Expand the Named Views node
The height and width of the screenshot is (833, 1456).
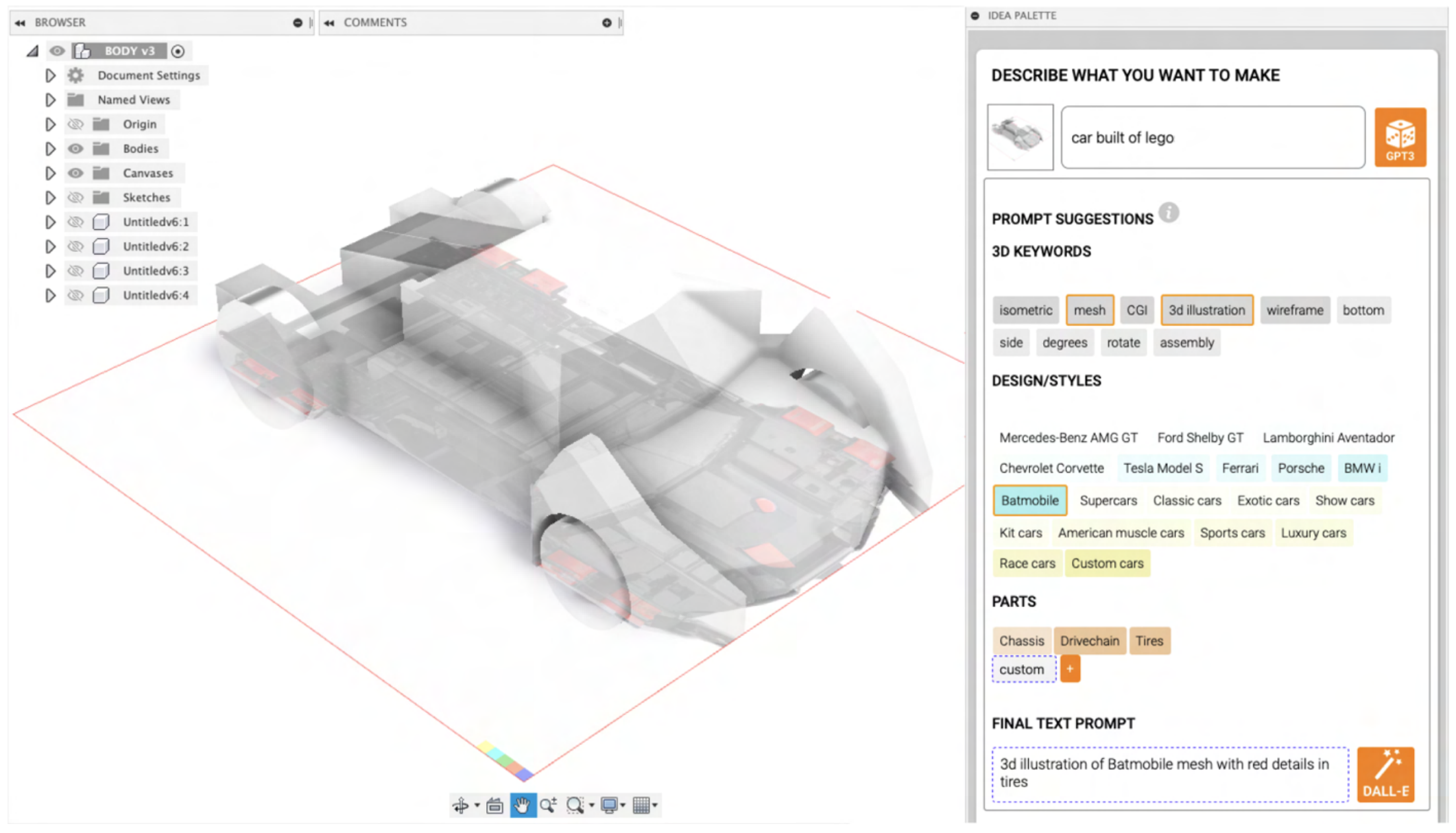click(50, 100)
